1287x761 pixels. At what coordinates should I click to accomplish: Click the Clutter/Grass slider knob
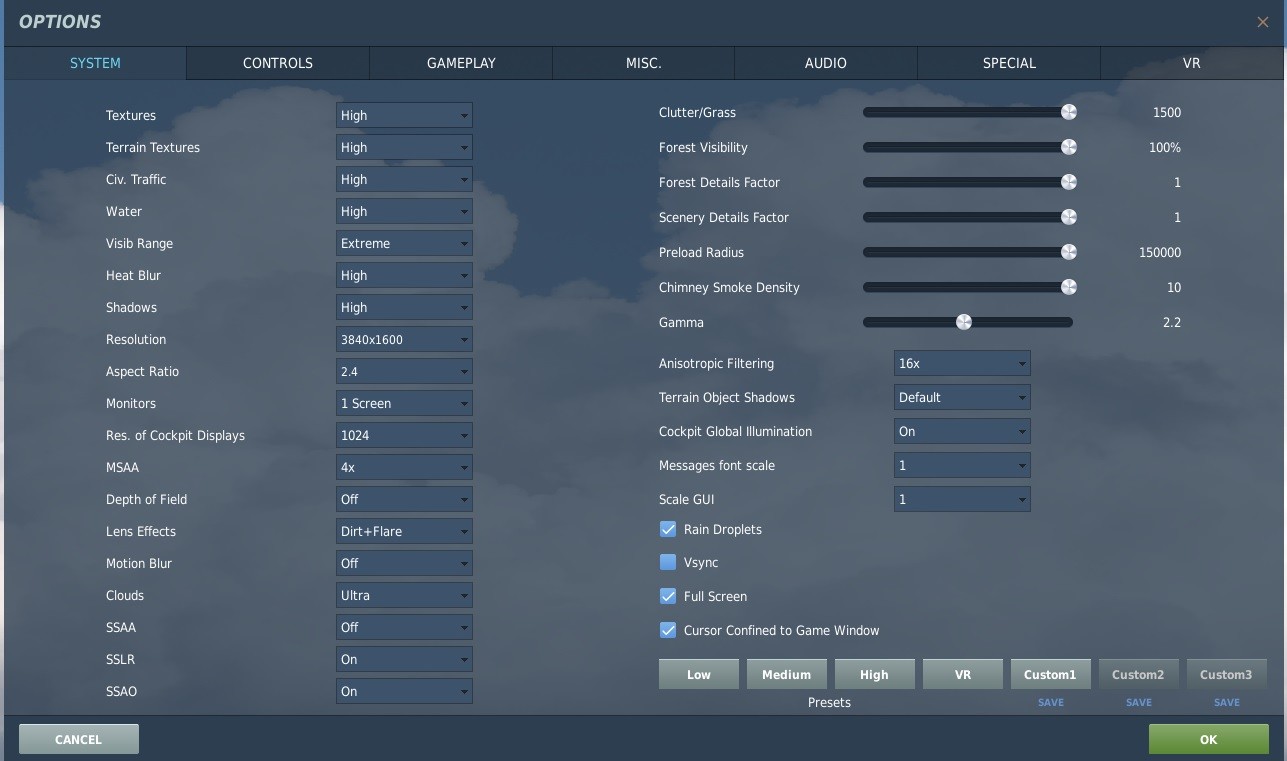[1069, 112]
